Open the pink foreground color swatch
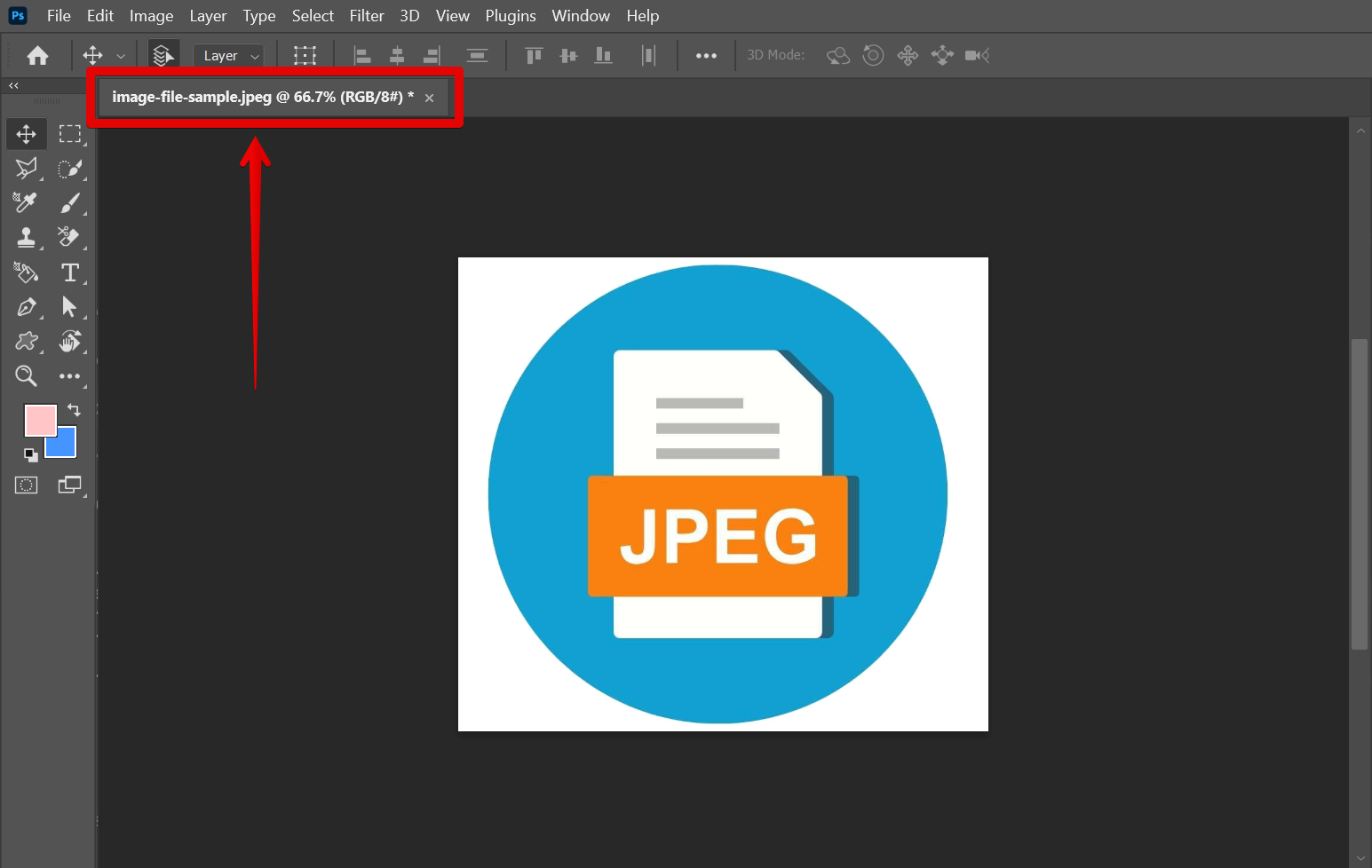This screenshot has width=1372, height=868. [x=38, y=419]
